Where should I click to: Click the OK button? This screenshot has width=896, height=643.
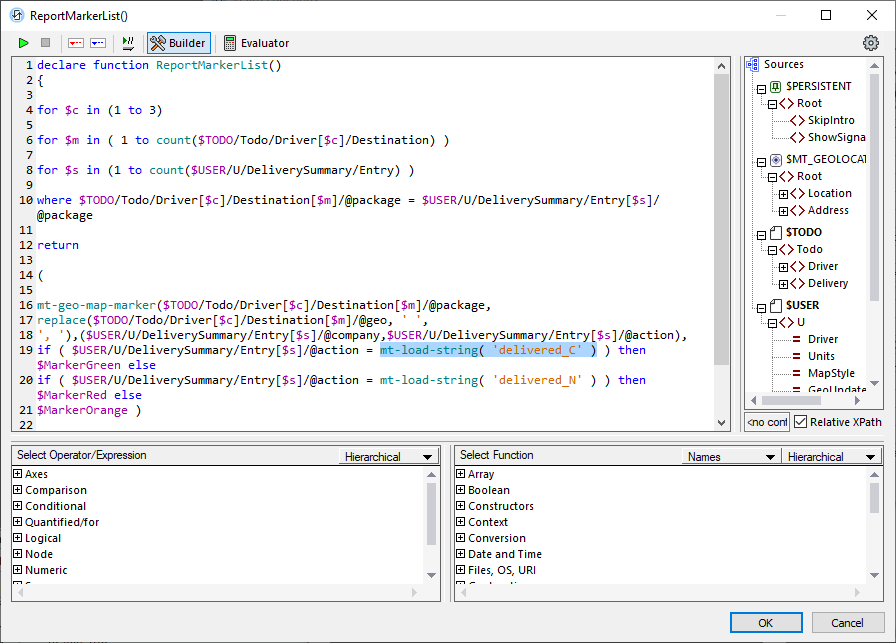click(766, 622)
